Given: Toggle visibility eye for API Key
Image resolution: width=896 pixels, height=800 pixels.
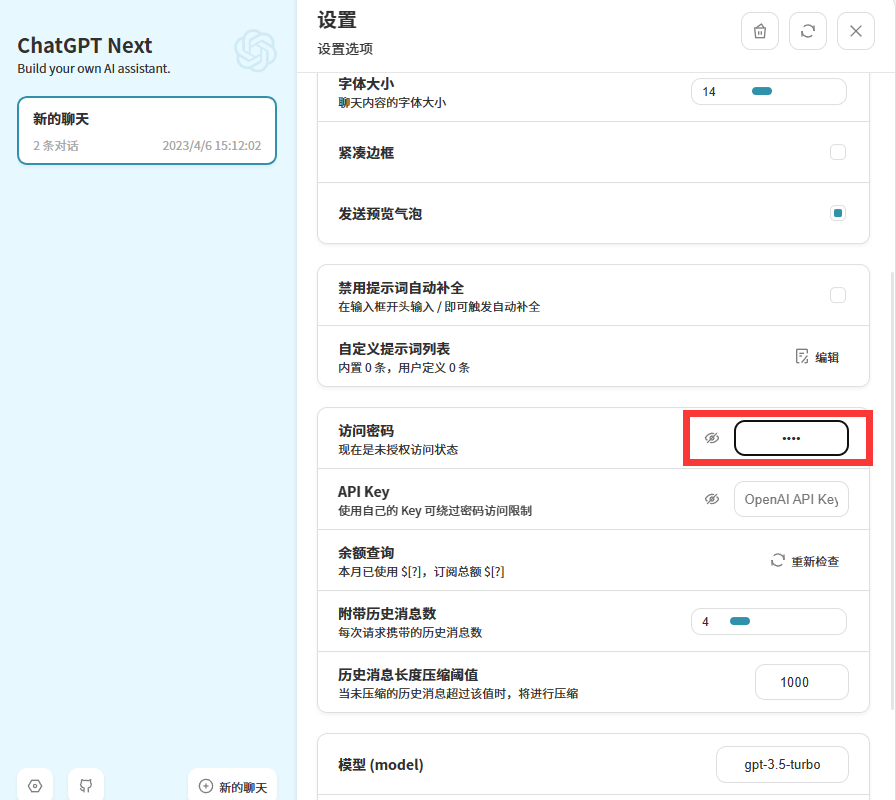Looking at the screenshot, I should pyautogui.click(x=711, y=499).
